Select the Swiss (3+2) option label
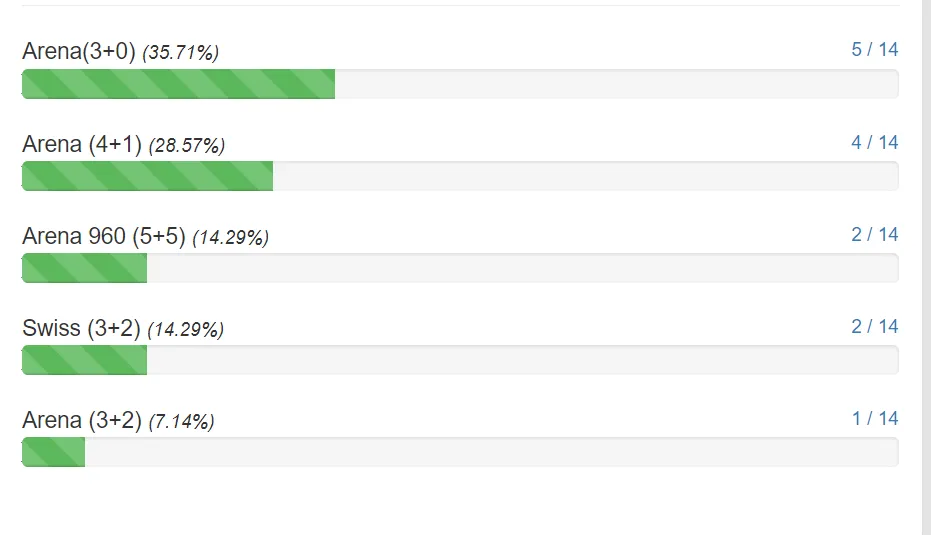 [x=82, y=329]
